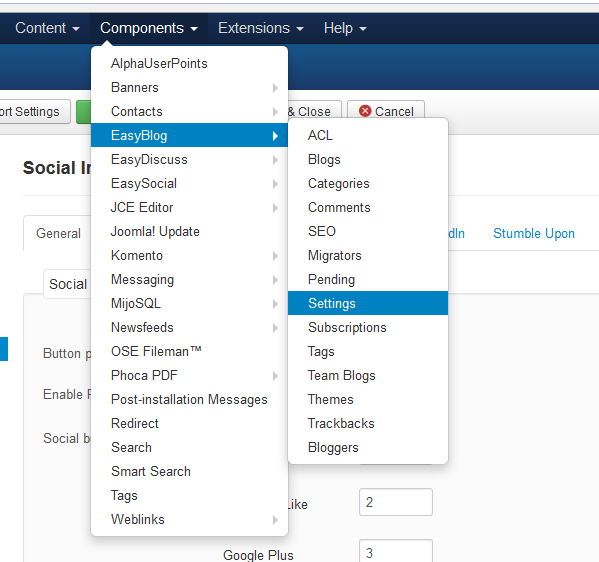Open ACL in EasyBlog submenu
Screen dimensions: 599x562
(368, 135)
